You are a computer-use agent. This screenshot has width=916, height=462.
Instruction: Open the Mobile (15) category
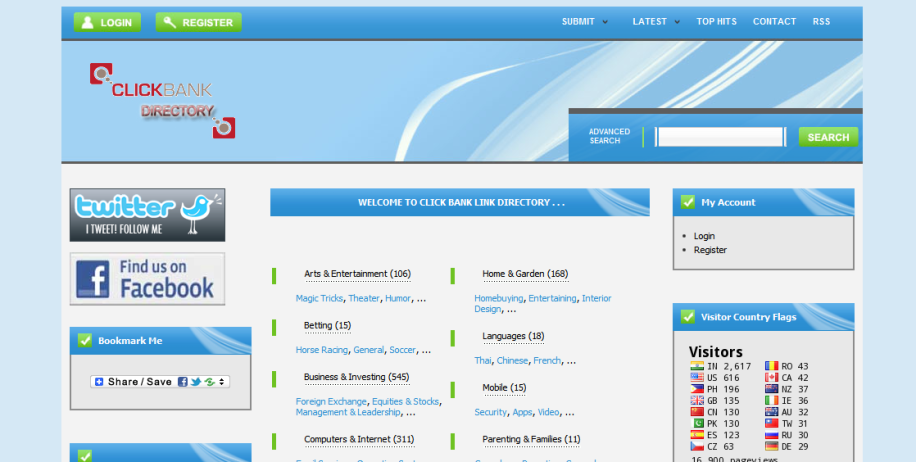(504, 388)
